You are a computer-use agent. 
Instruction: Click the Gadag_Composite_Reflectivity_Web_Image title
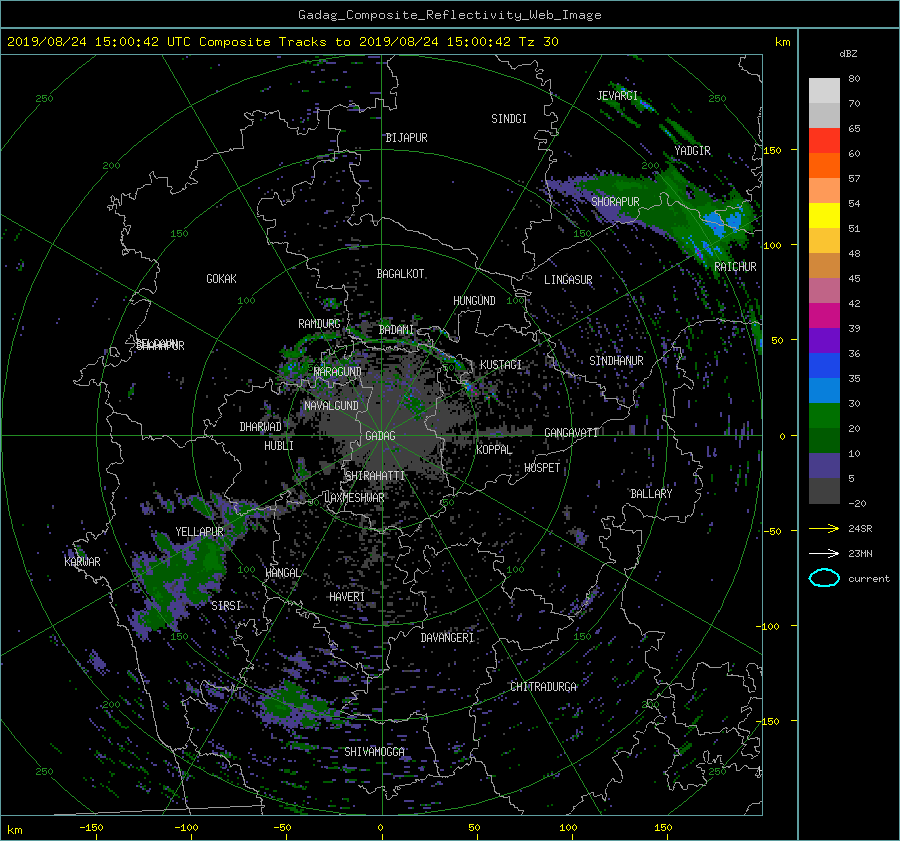(449, 15)
